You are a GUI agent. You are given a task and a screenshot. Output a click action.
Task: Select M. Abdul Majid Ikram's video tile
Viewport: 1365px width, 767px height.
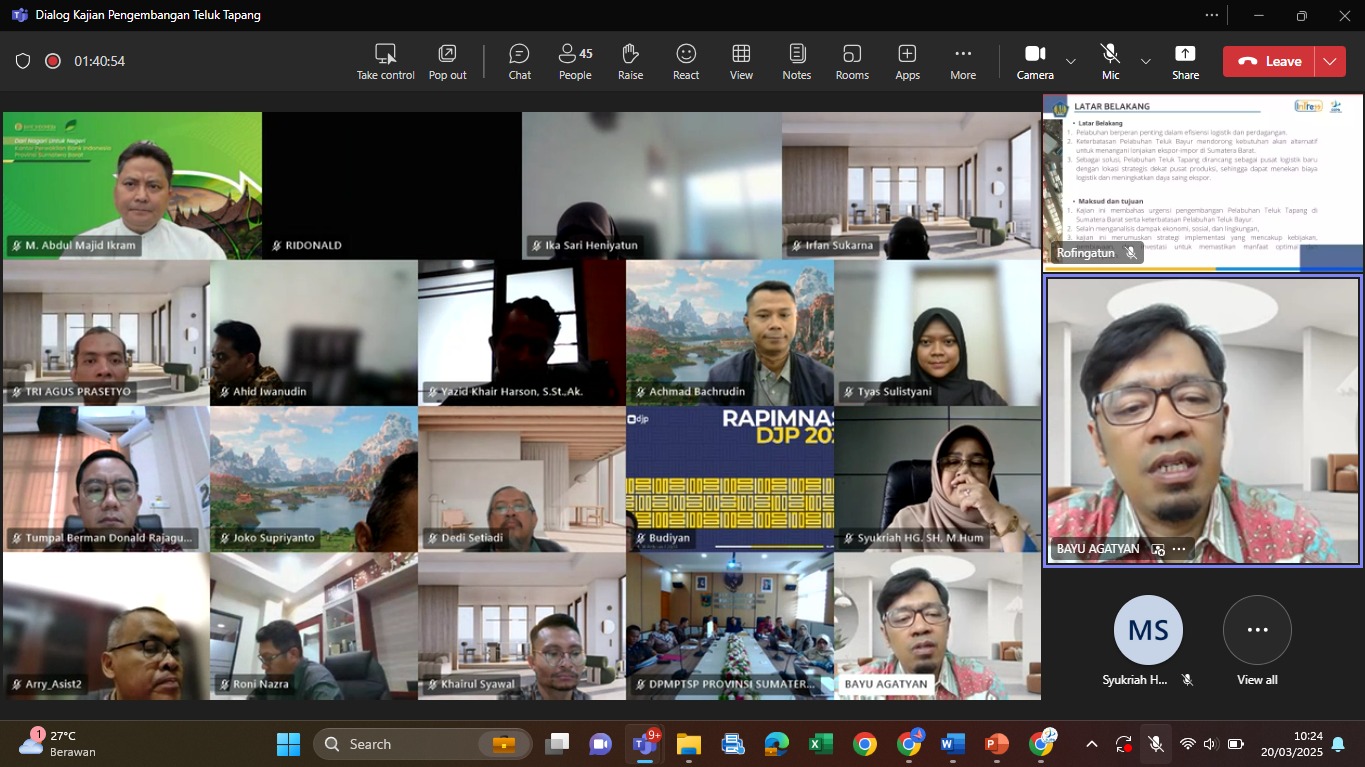pyautogui.click(x=132, y=186)
